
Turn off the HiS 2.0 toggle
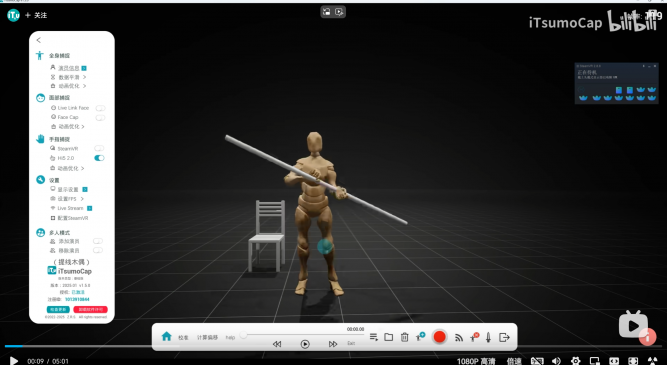(99, 158)
